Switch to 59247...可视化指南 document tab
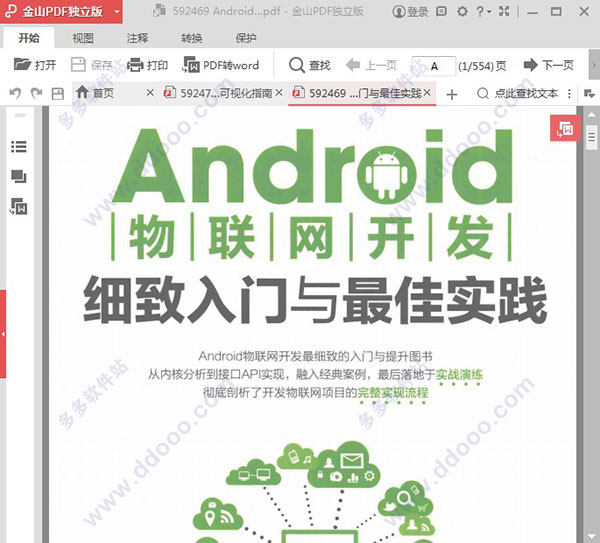Image resolution: width=600 pixels, height=543 pixels. (217, 93)
